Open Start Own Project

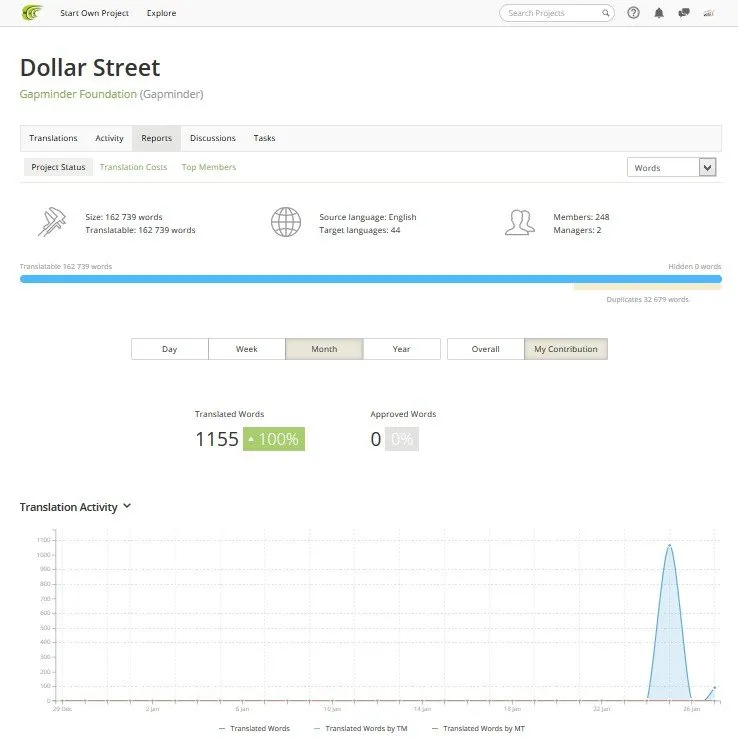(x=94, y=13)
